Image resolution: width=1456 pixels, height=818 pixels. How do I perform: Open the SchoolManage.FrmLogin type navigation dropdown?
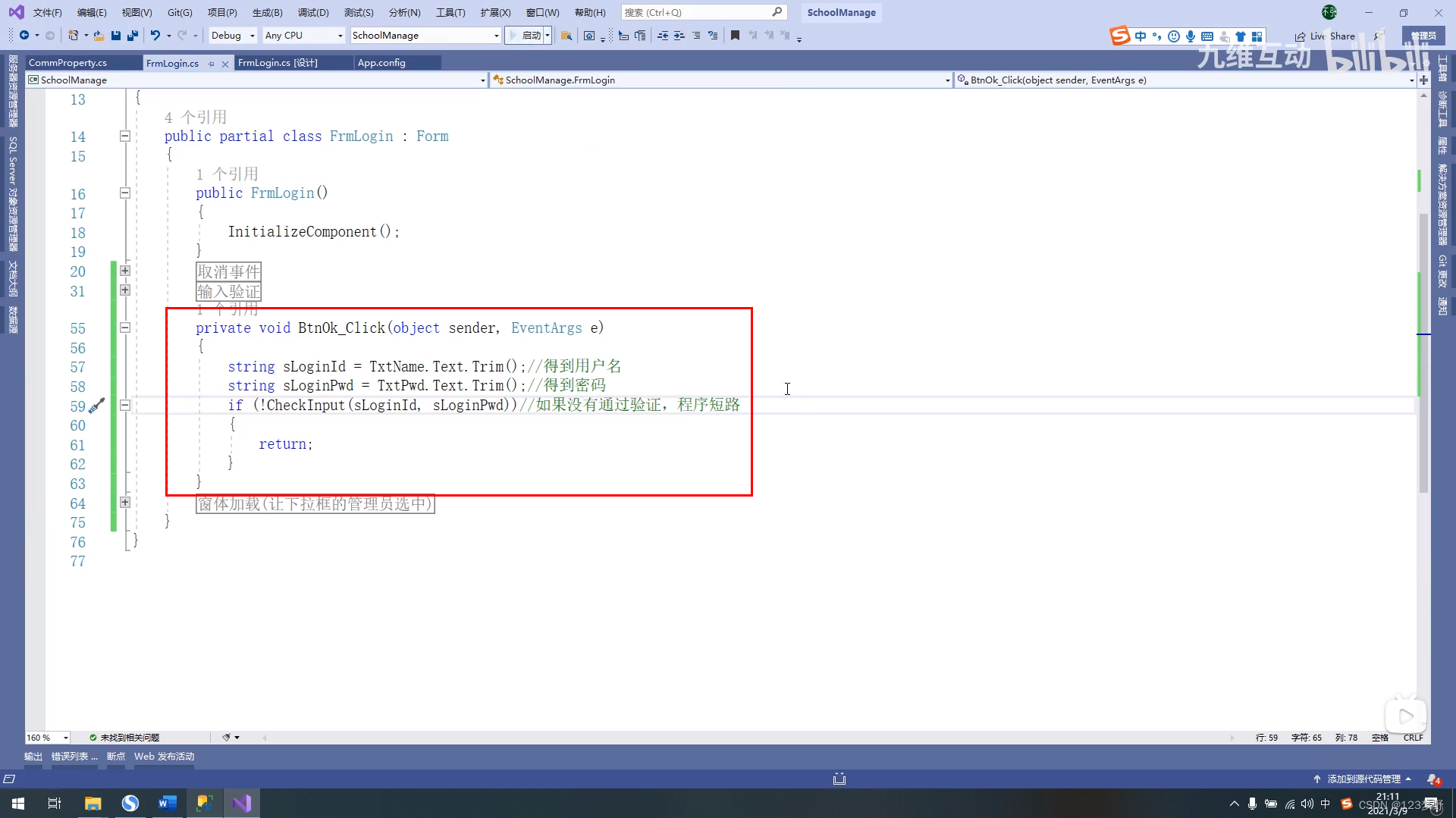pos(720,80)
